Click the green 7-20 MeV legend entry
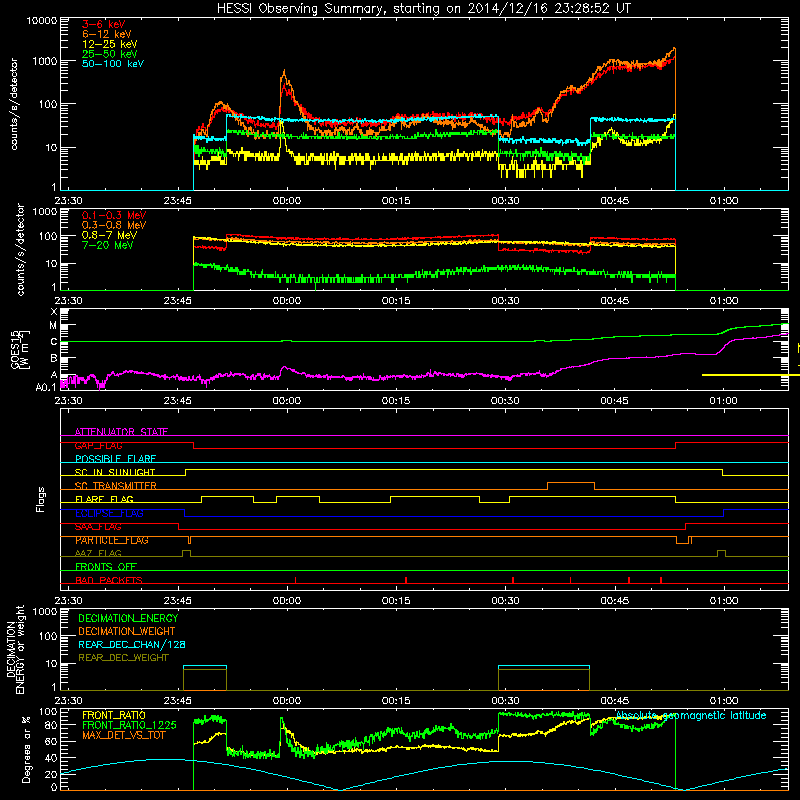Image resolution: width=800 pixels, height=800 pixels. [108, 245]
